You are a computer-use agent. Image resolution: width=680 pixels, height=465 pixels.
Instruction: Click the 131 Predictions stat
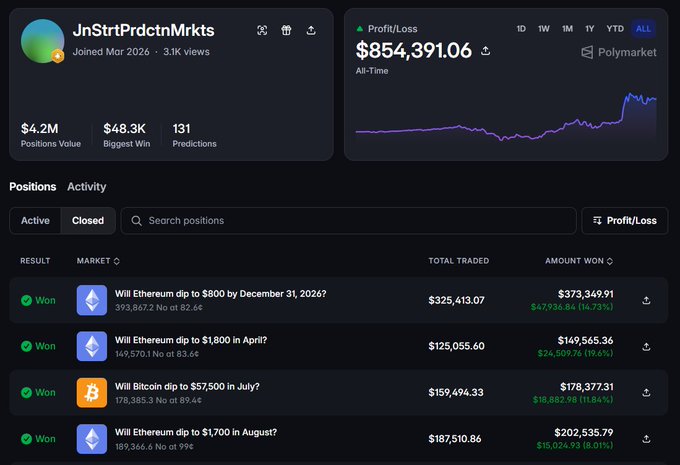tap(194, 135)
